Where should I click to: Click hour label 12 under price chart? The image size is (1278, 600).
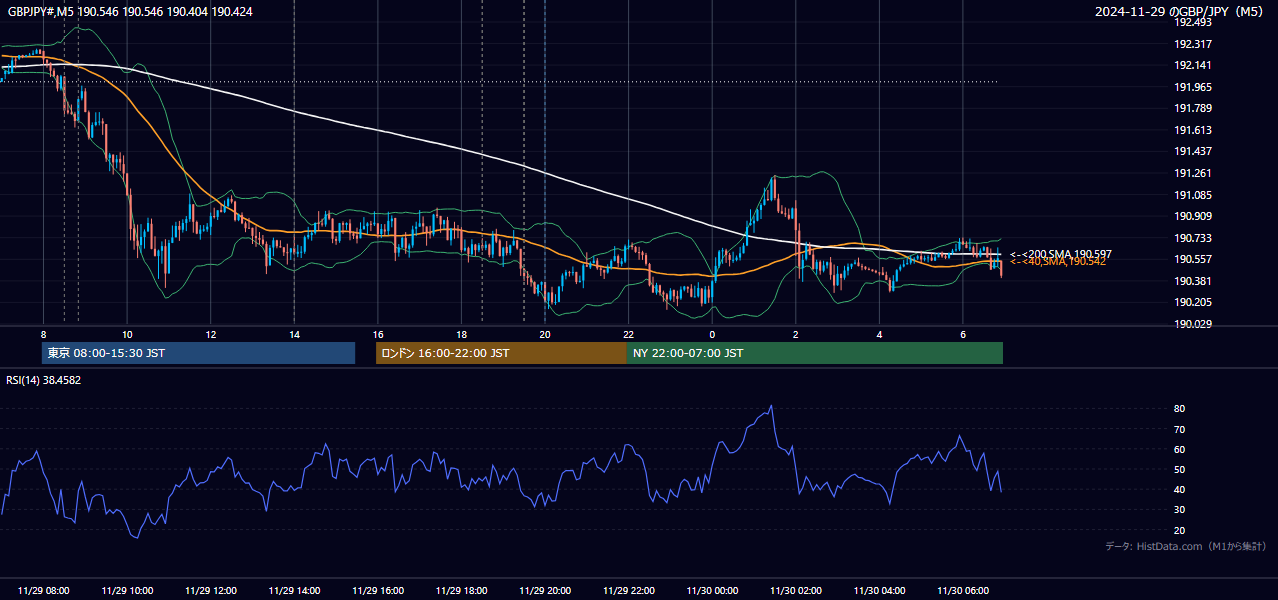tap(211, 334)
